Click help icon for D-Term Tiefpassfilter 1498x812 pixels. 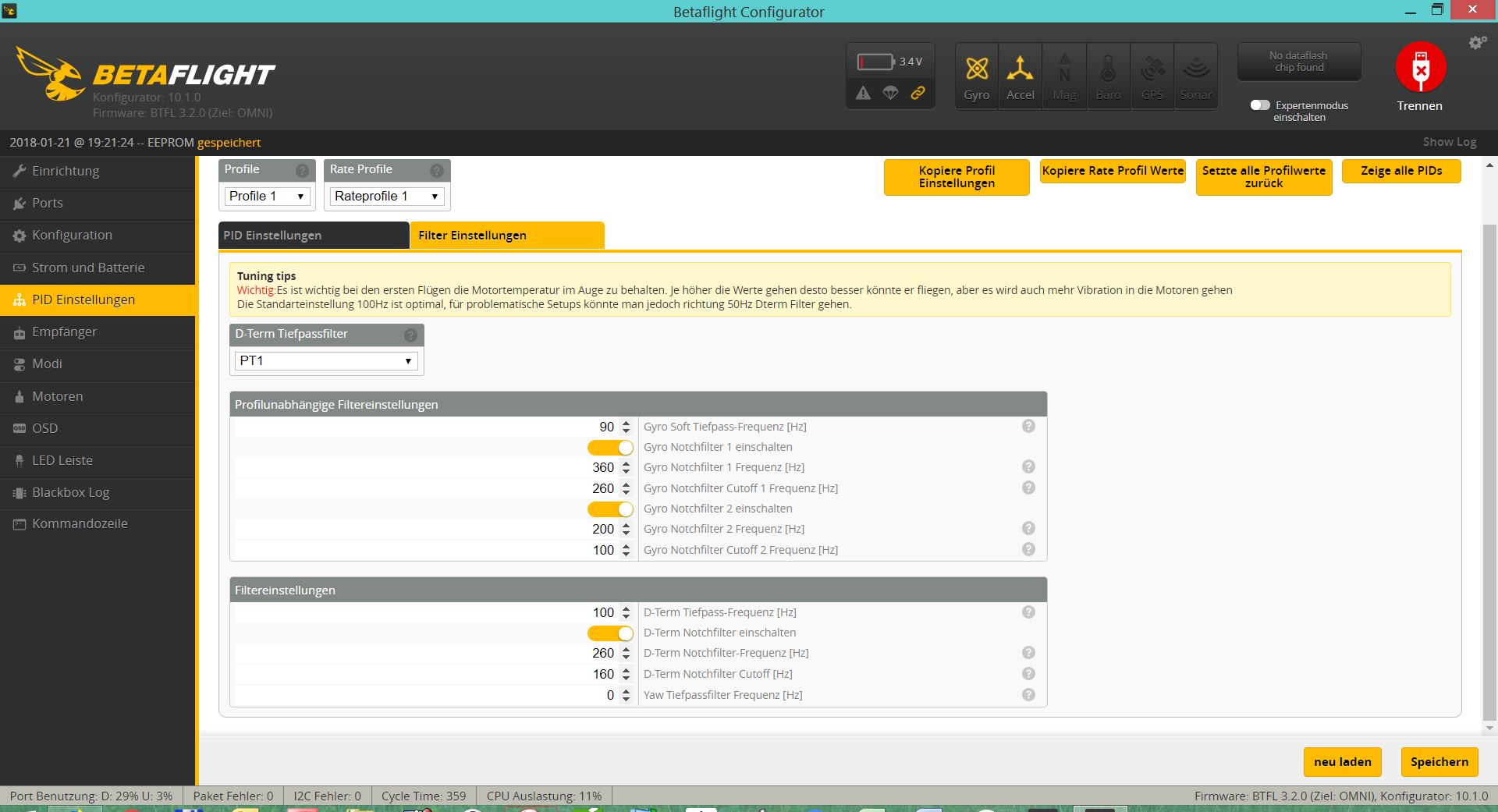[x=410, y=335]
